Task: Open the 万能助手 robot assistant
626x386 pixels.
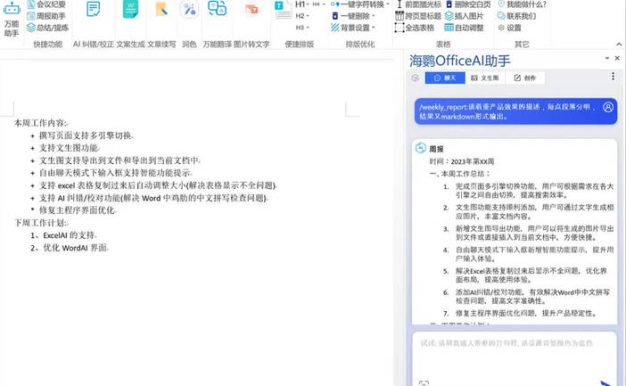Action: pos(12,19)
